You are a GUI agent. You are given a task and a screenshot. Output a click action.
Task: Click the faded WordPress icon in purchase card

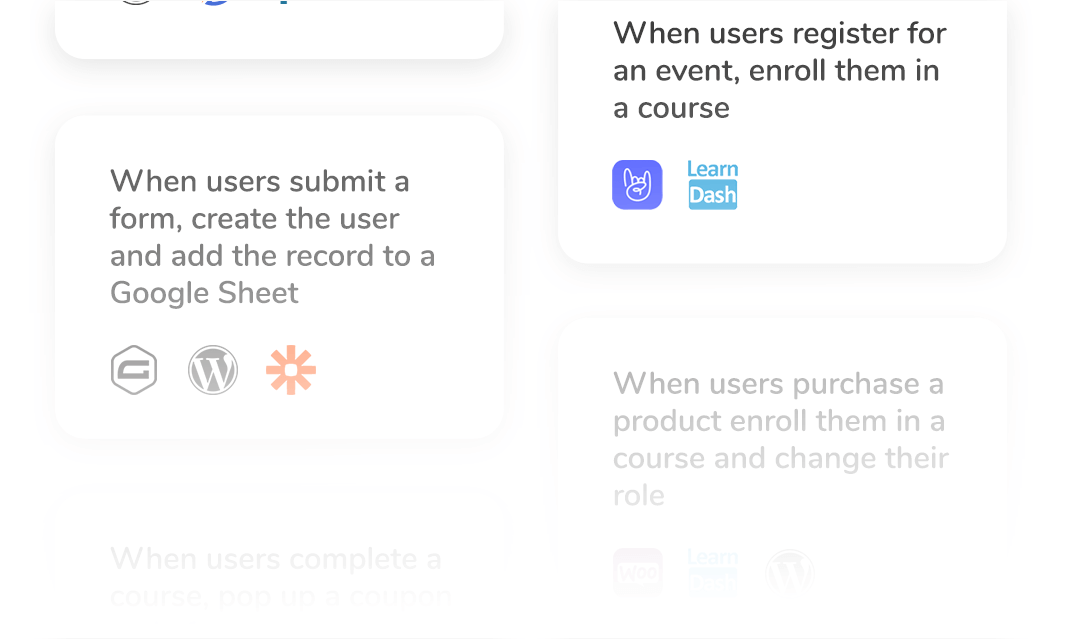[790, 573]
